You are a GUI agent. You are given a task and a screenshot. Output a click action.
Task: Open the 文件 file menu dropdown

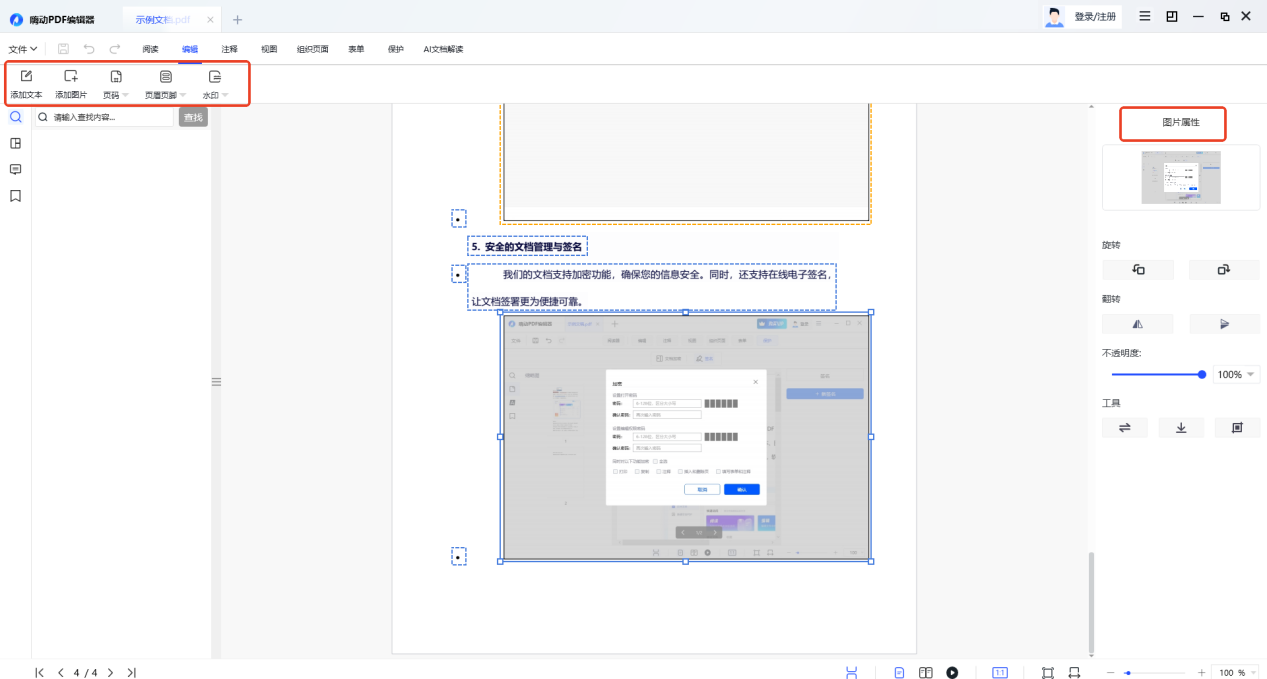23,49
